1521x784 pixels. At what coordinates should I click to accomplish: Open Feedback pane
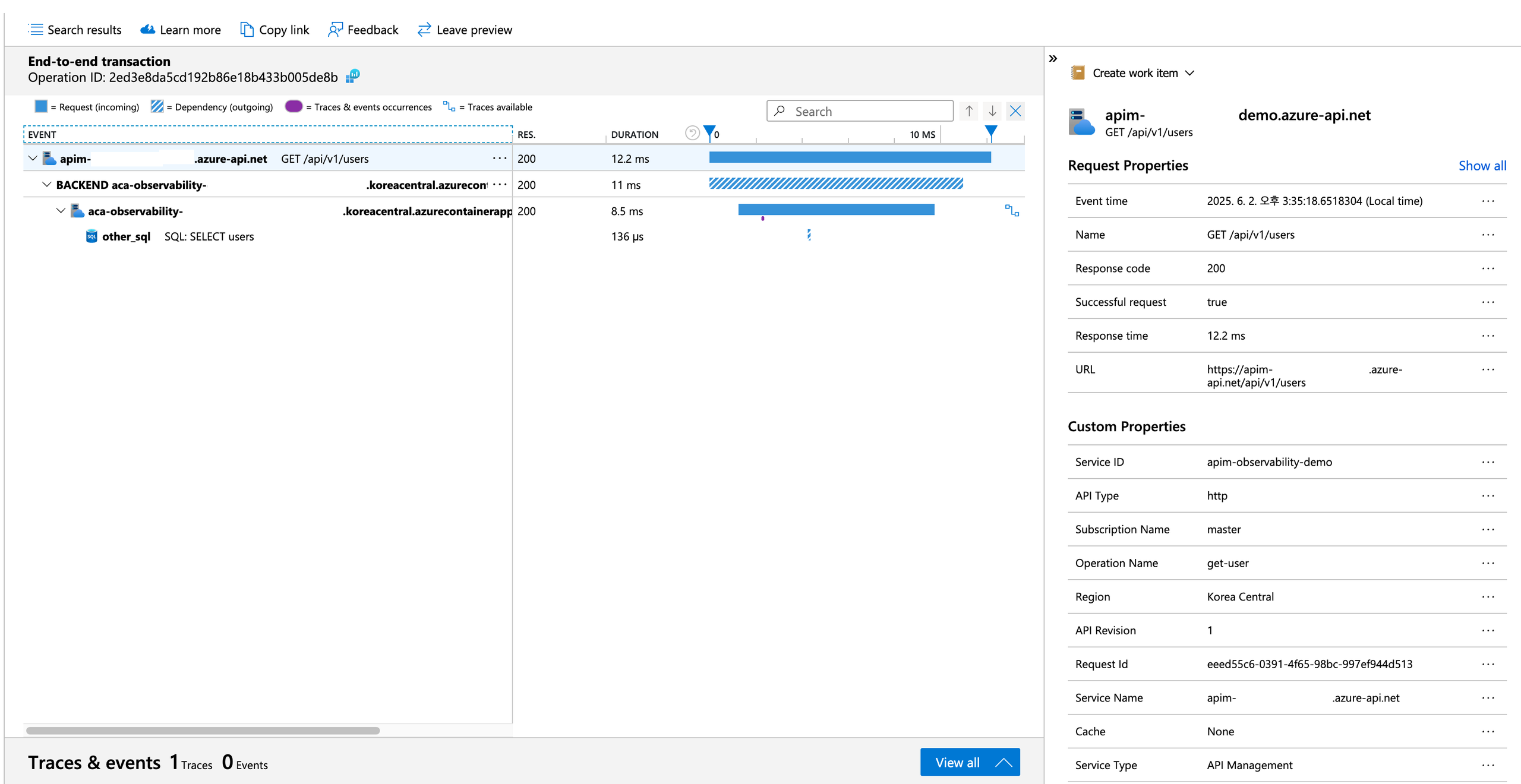click(x=363, y=30)
